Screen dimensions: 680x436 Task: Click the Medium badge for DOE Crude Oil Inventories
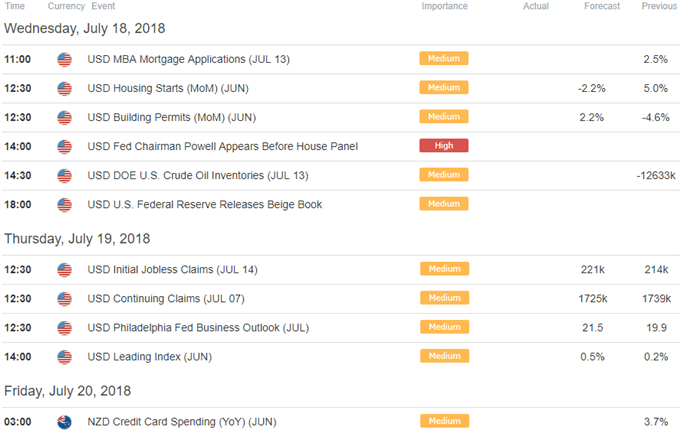444,175
